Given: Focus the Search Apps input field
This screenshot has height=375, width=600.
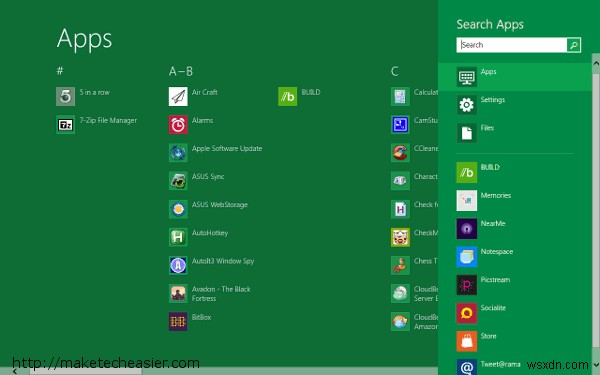Looking at the screenshot, I should 512,45.
